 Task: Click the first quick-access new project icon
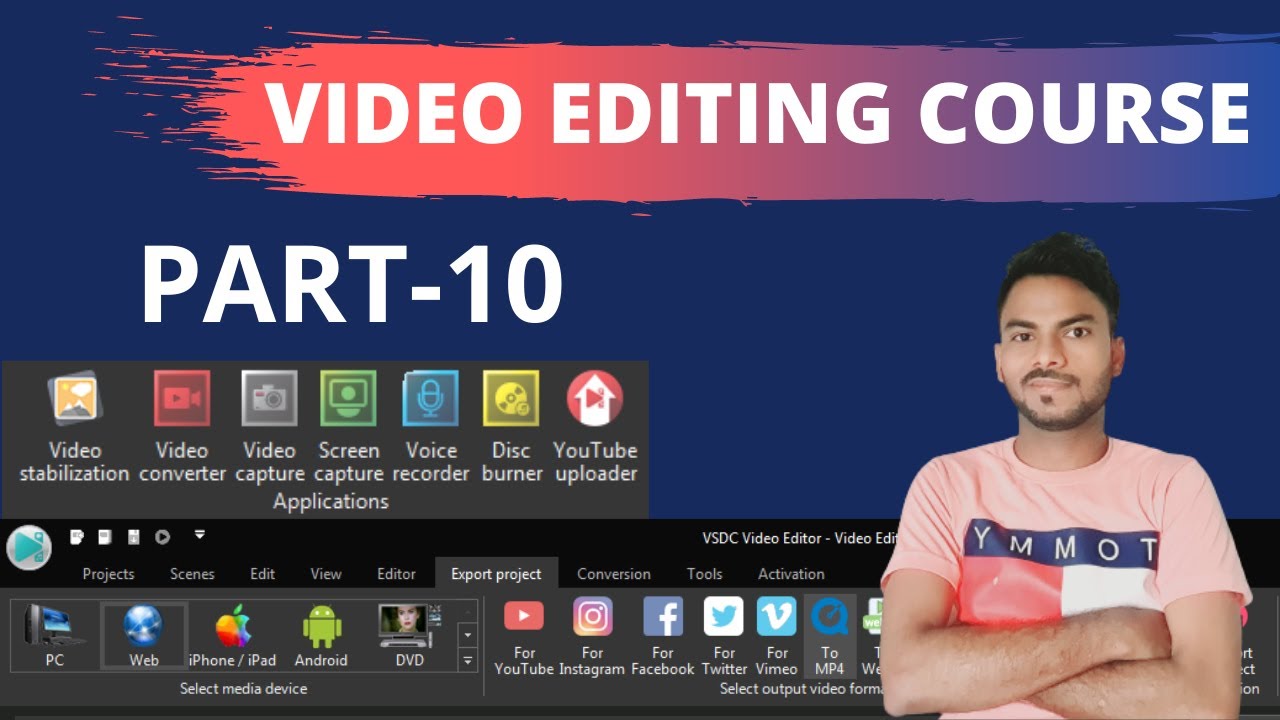pyautogui.click(x=77, y=537)
